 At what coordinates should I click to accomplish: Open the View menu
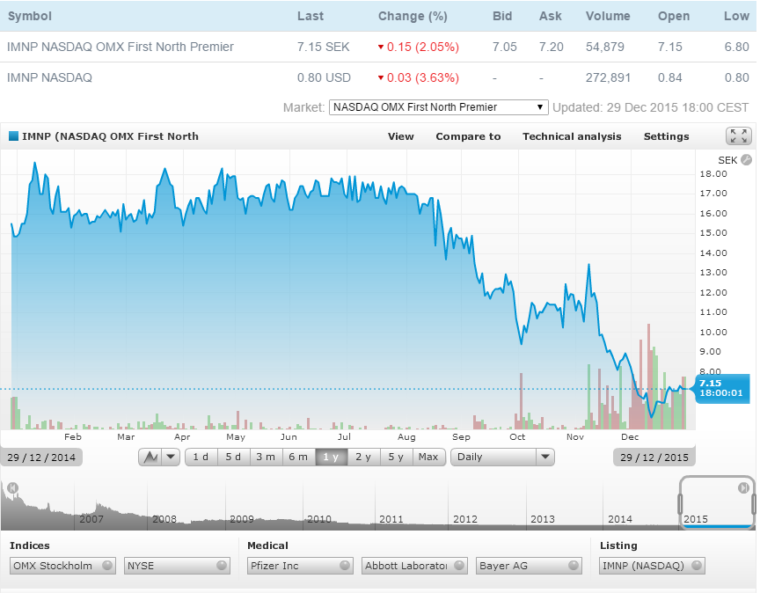[401, 136]
